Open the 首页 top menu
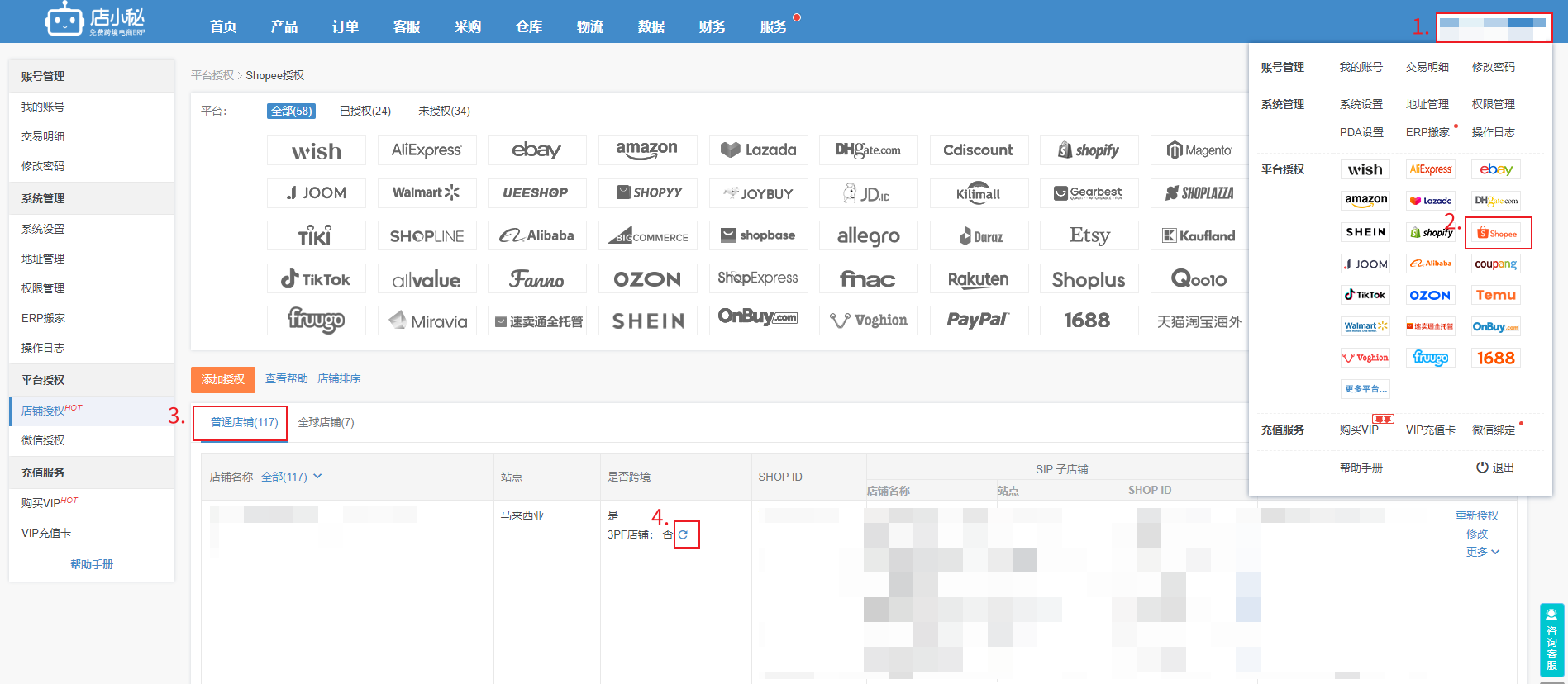The image size is (1568, 684). (223, 26)
